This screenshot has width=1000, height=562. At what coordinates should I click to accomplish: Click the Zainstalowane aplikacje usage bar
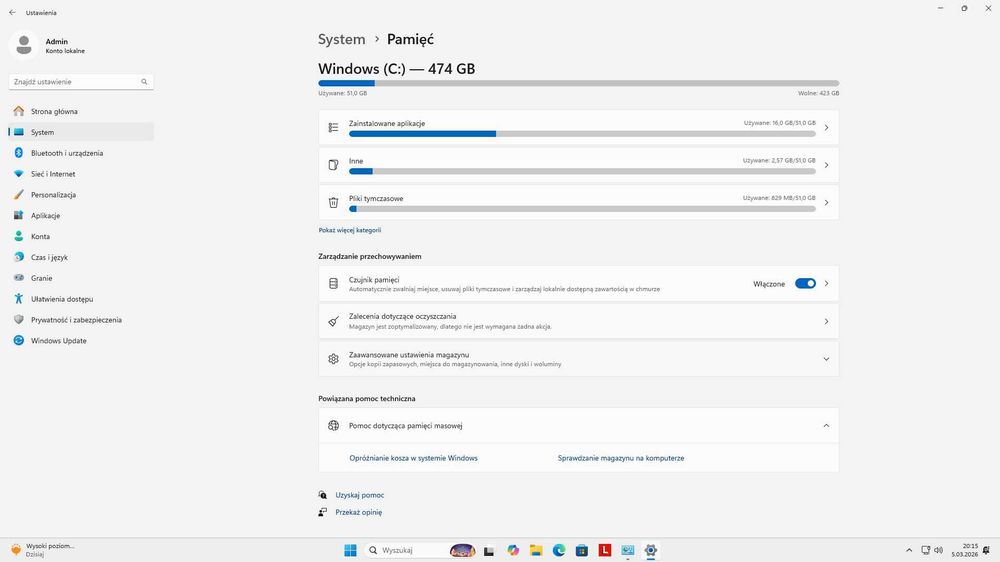coord(582,134)
